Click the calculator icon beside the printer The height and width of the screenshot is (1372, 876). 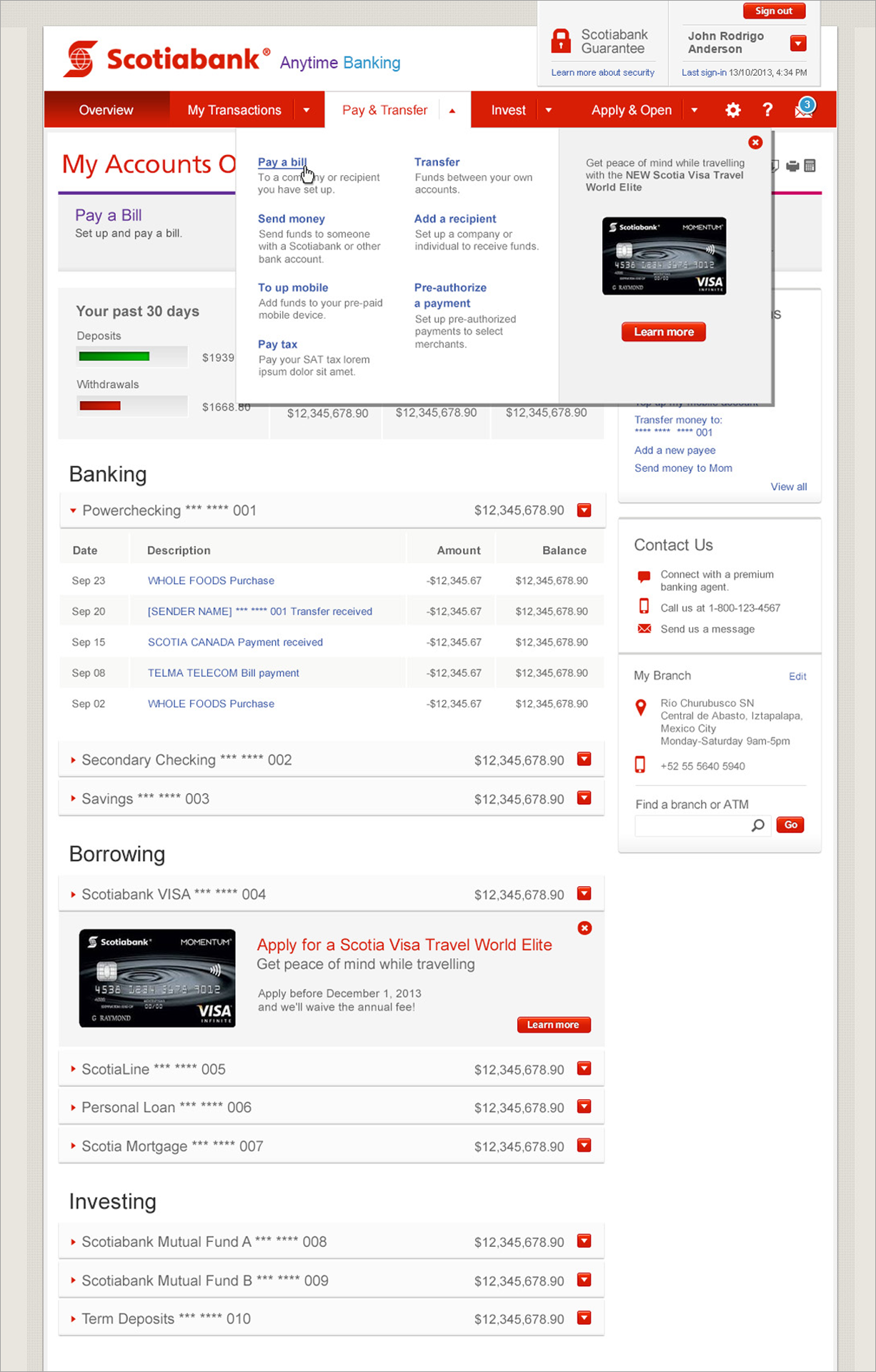click(810, 166)
